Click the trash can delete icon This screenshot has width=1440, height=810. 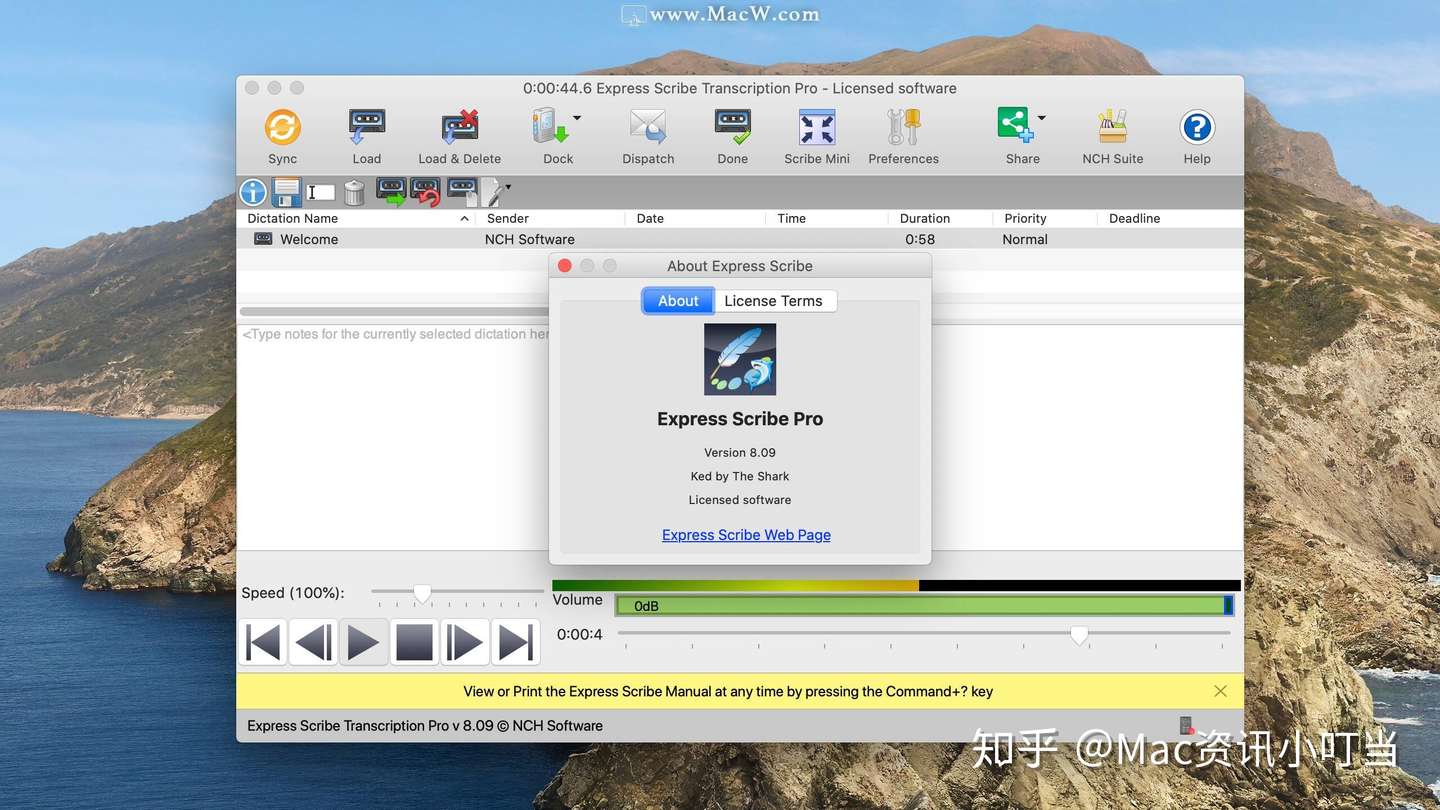354,192
